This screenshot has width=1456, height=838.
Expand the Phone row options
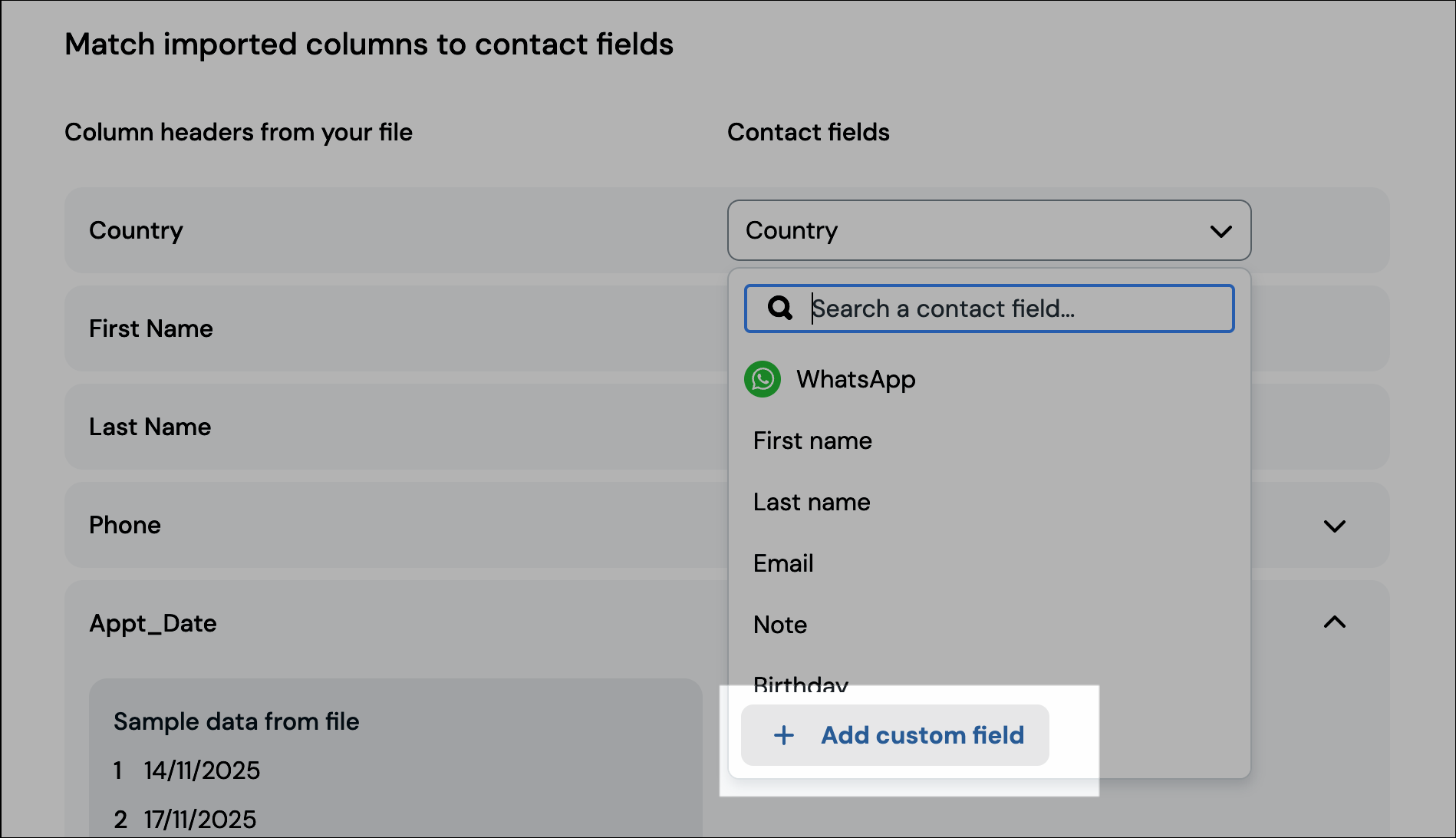1335,526
